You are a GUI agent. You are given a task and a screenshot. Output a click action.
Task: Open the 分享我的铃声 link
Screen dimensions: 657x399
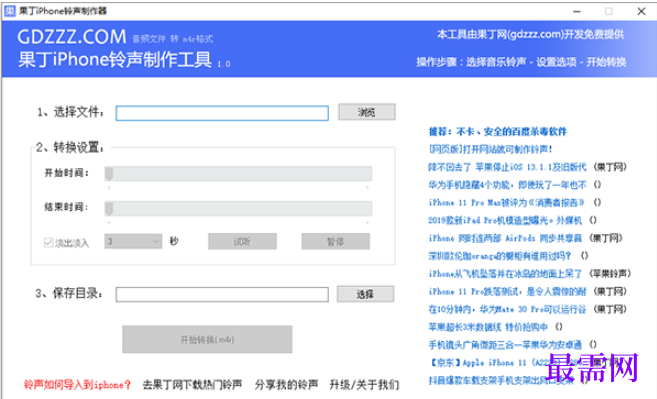point(286,384)
